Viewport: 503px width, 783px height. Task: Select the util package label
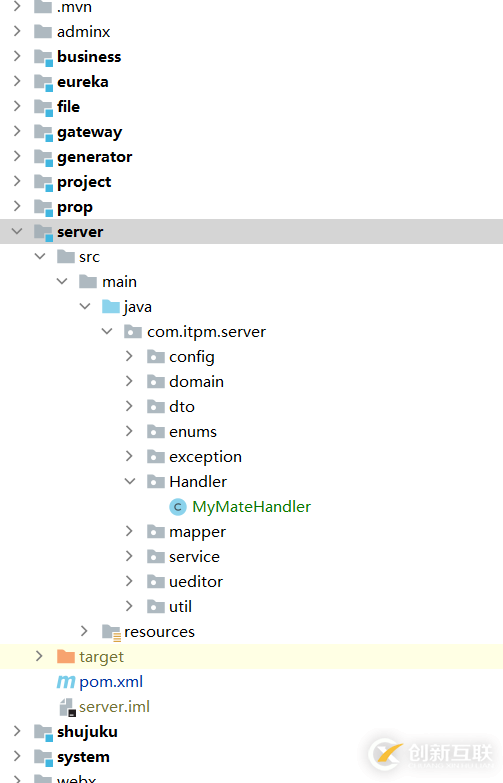(x=180, y=607)
